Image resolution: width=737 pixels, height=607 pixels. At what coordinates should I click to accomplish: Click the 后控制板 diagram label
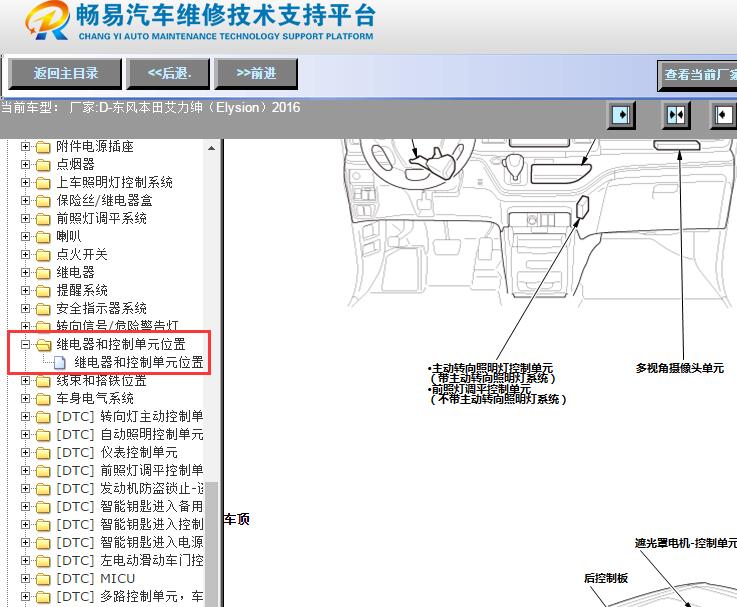(x=606, y=578)
